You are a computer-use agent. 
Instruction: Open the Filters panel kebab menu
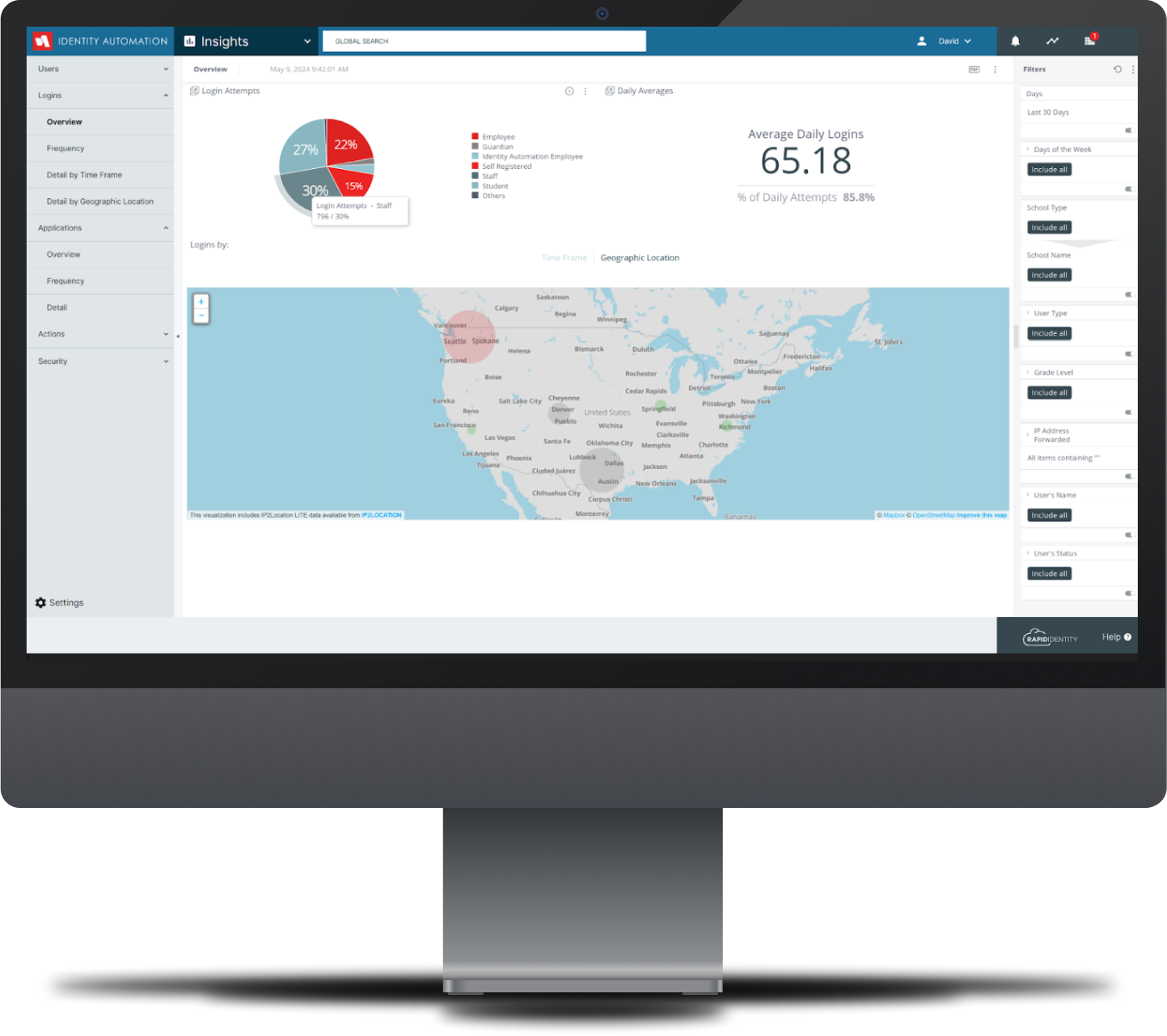pyautogui.click(x=1133, y=70)
